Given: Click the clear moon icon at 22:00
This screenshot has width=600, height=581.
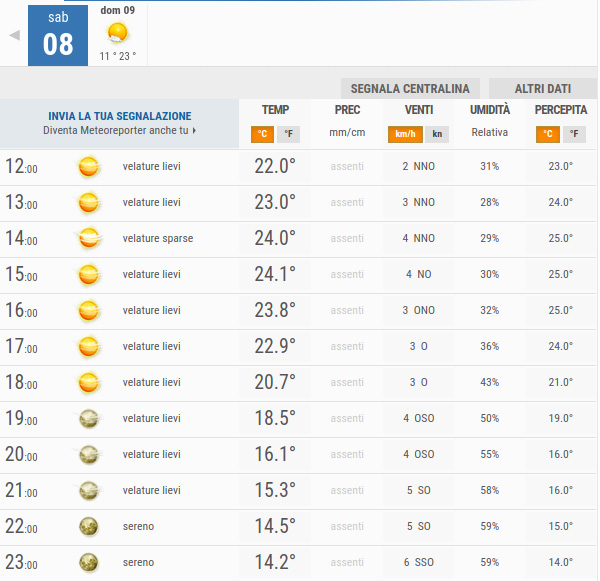Looking at the screenshot, I should (x=90, y=526).
